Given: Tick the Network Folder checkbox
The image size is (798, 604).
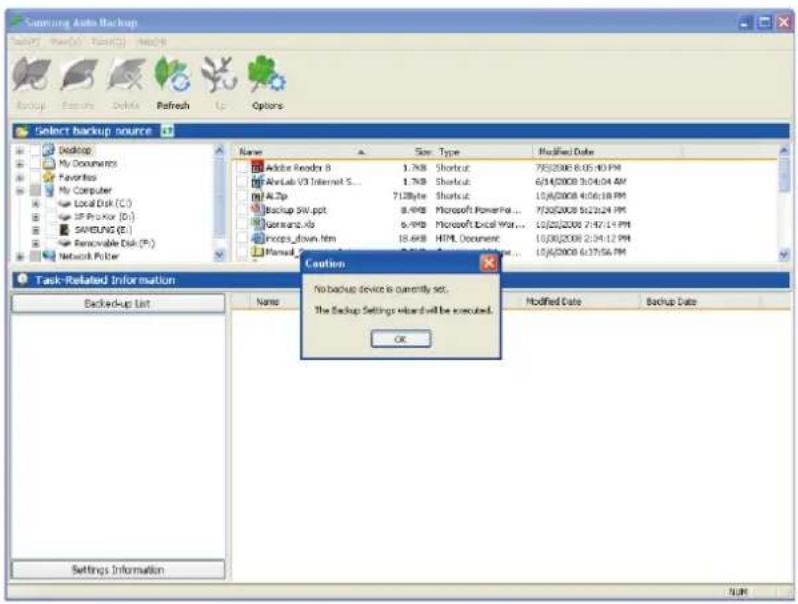Looking at the screenshot, I should pos(35,256).
